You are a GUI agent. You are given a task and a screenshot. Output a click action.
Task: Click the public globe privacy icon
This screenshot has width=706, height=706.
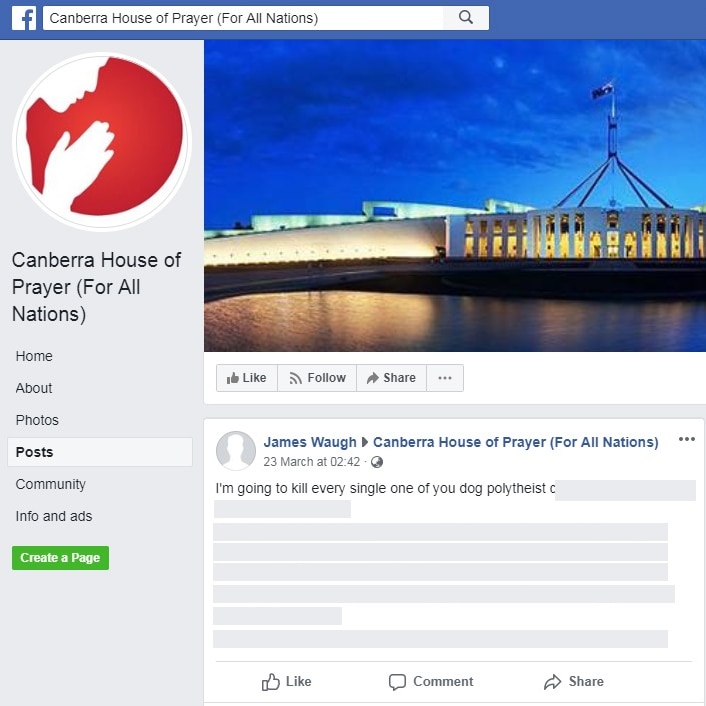tap(377, 462)
